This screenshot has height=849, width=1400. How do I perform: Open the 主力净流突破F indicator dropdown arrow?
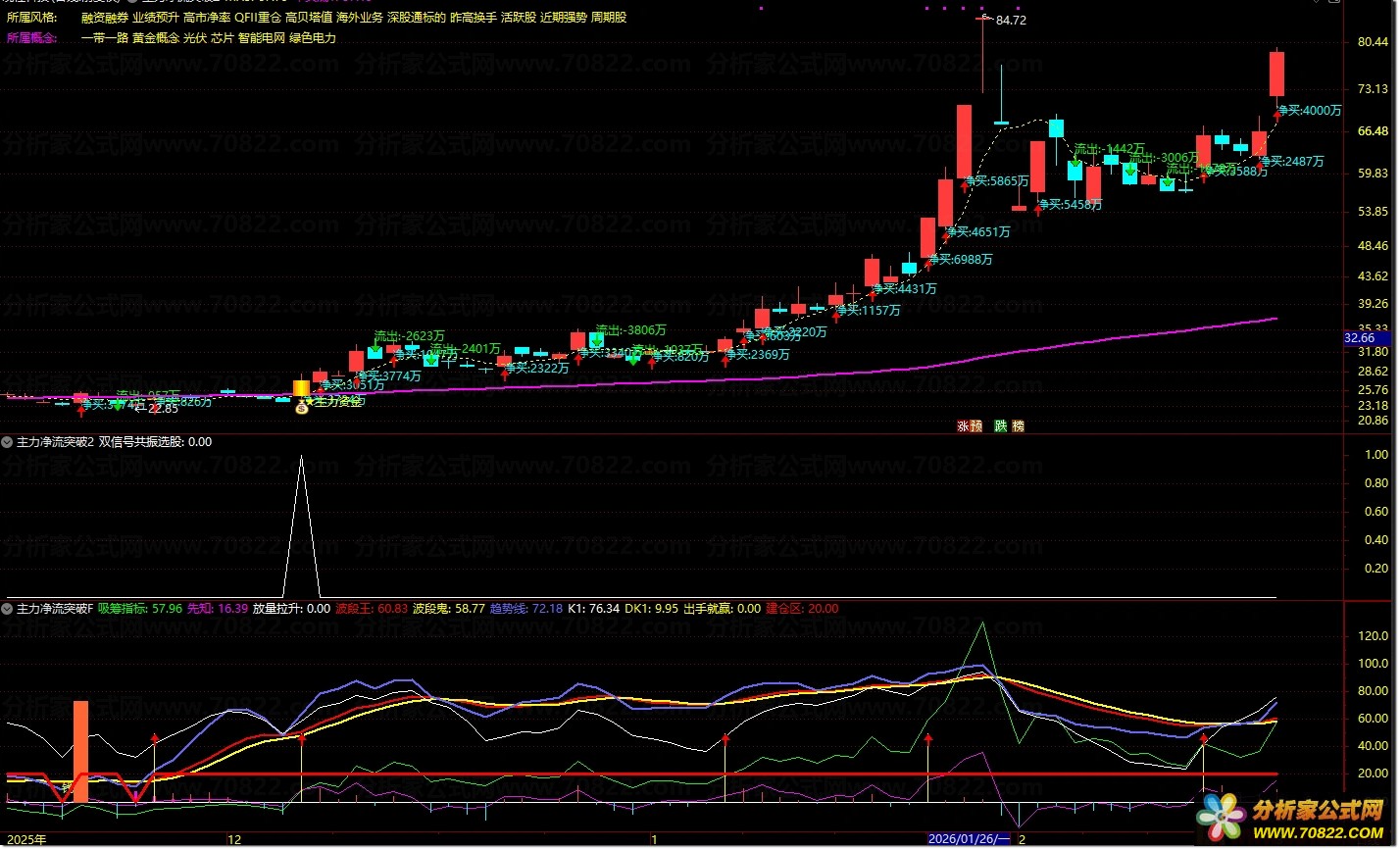click(8, 609)
